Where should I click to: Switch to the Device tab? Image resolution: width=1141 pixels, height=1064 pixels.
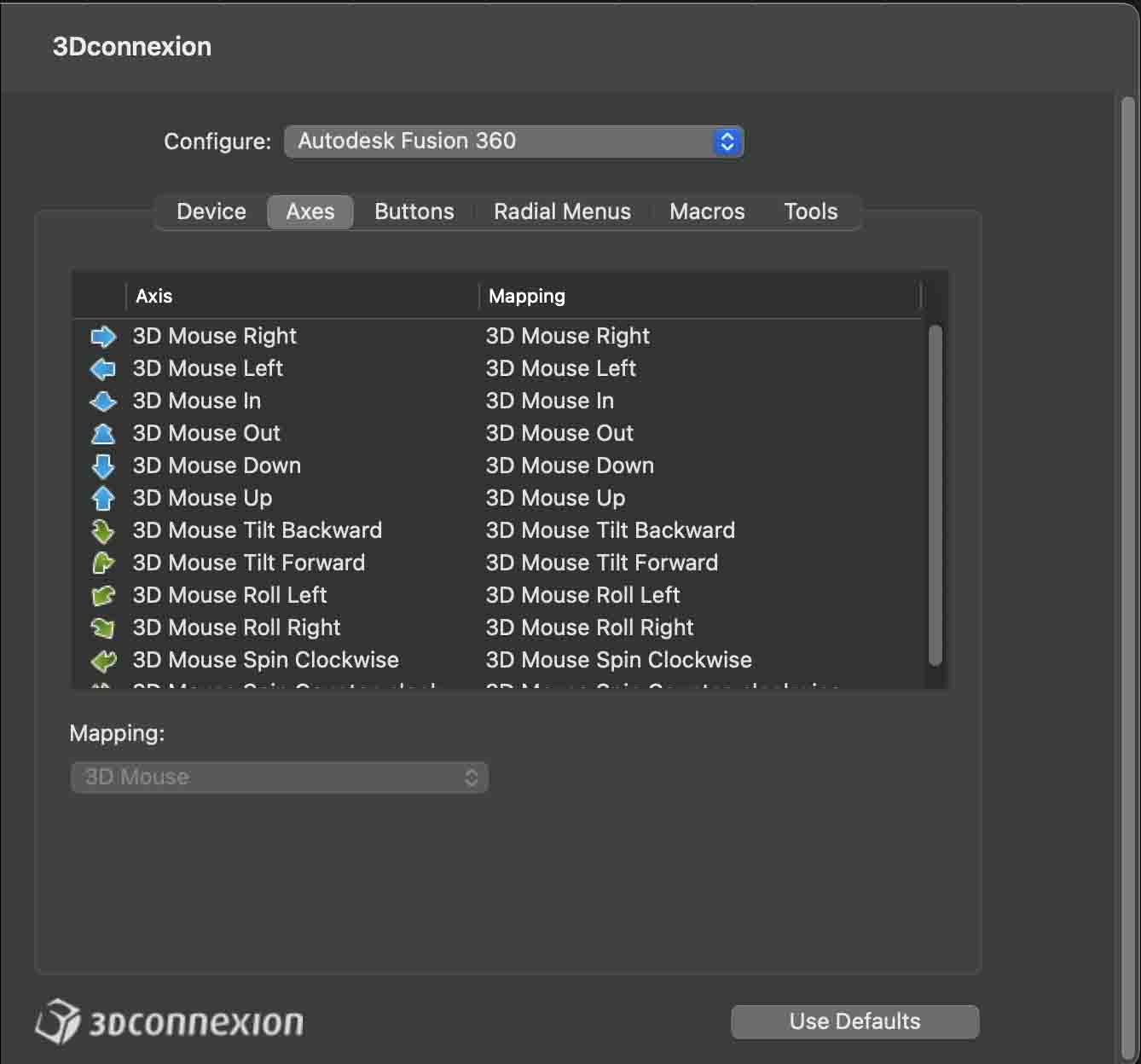point(211,211)
